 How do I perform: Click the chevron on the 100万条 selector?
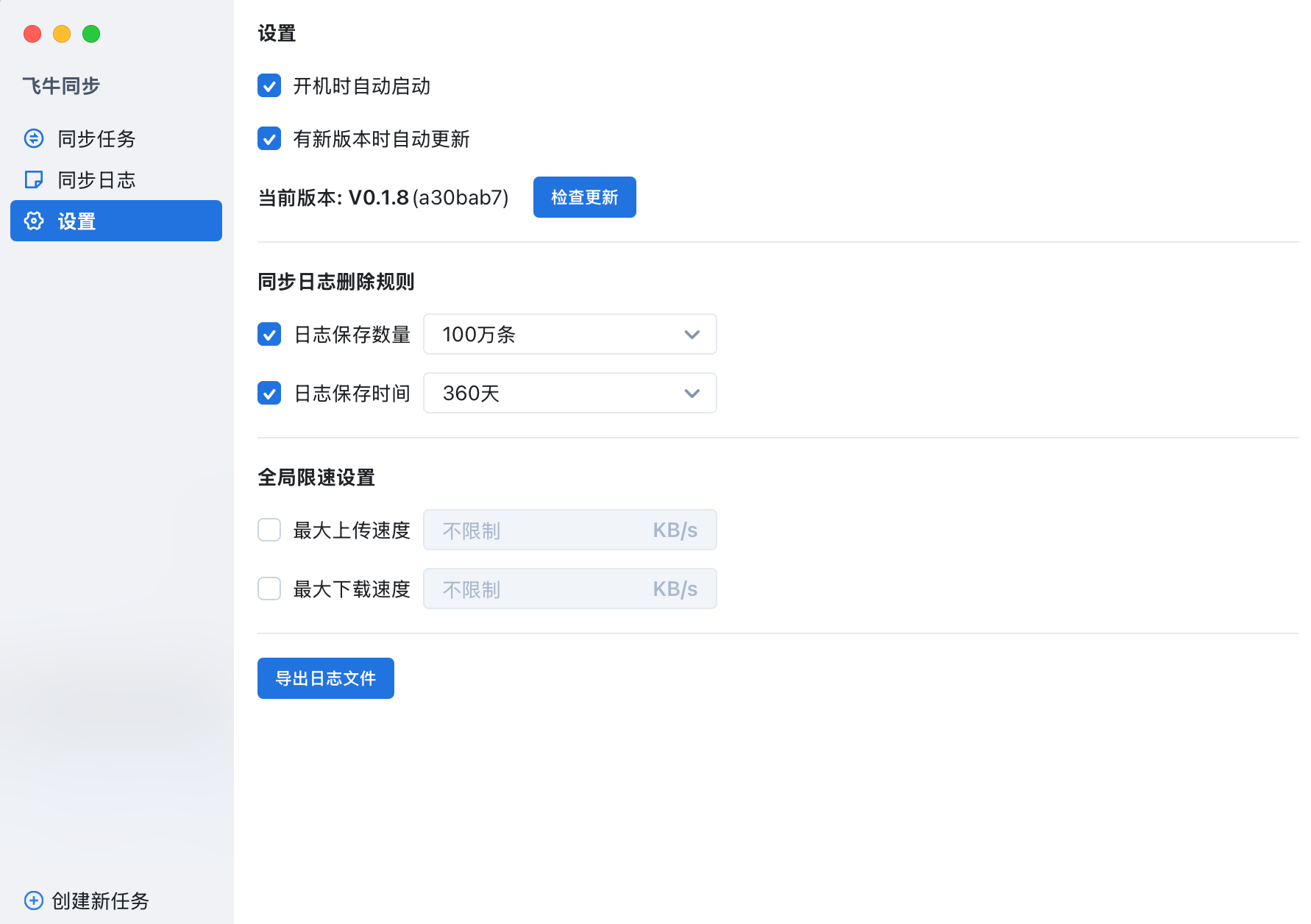(692, 334)
